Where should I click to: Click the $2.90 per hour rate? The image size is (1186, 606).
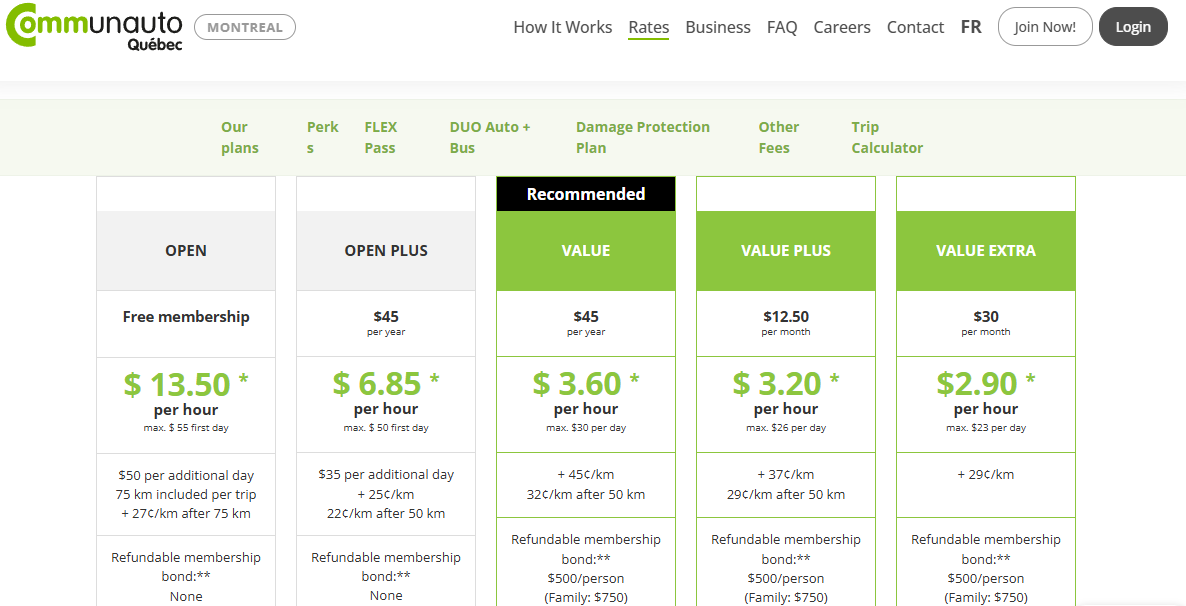(986, 393)
